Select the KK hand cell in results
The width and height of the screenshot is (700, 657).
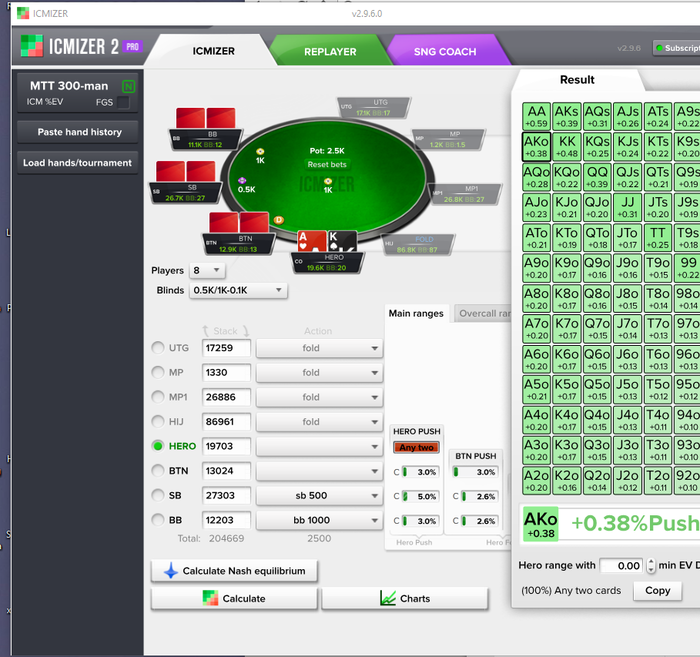pos(567,146)
